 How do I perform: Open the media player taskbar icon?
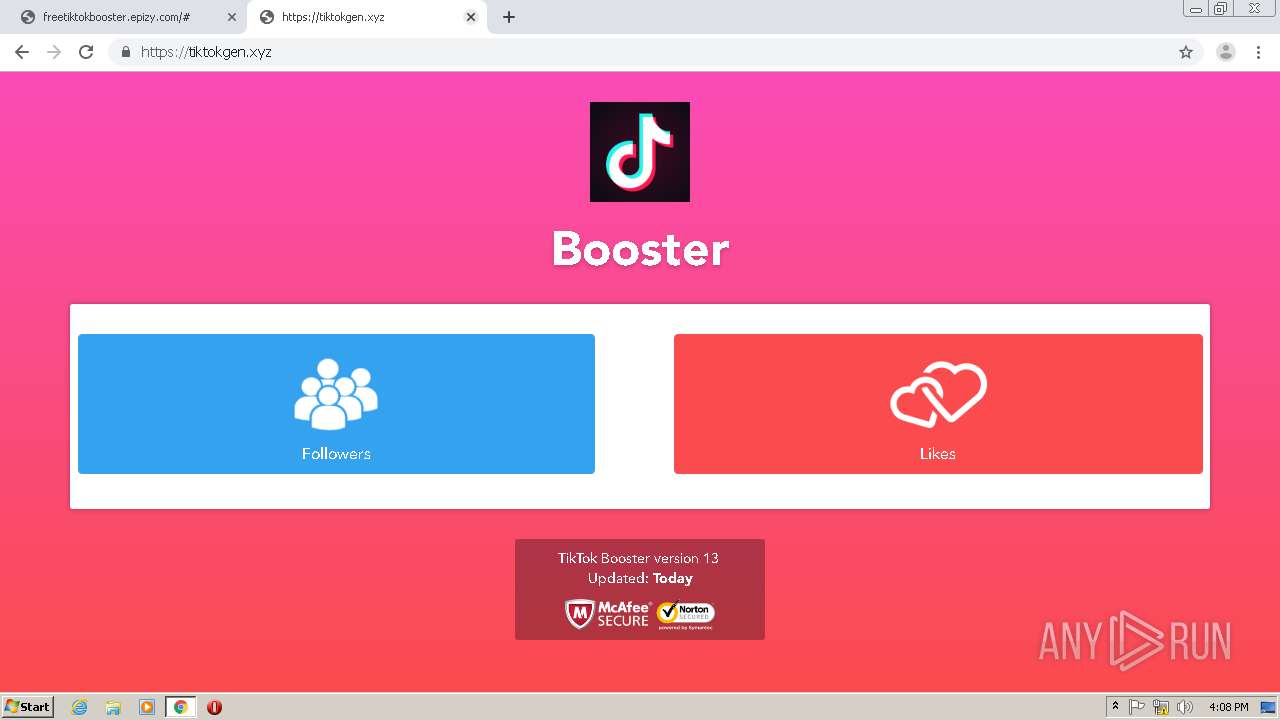point(147,707)
